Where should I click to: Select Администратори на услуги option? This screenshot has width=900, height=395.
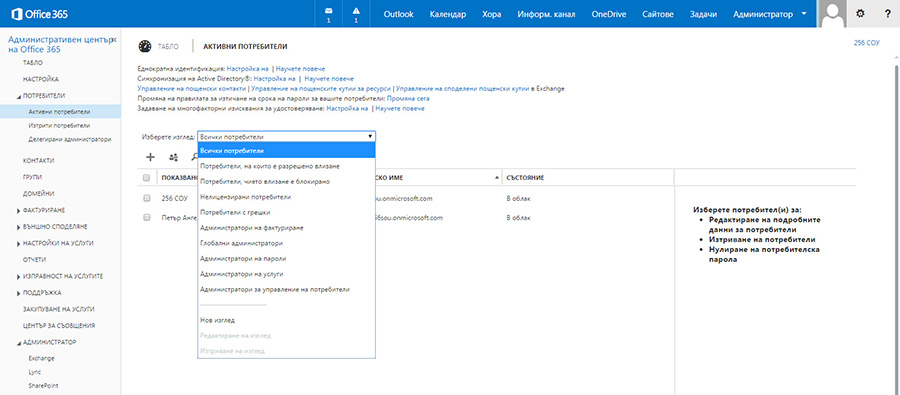click(286, 274)
